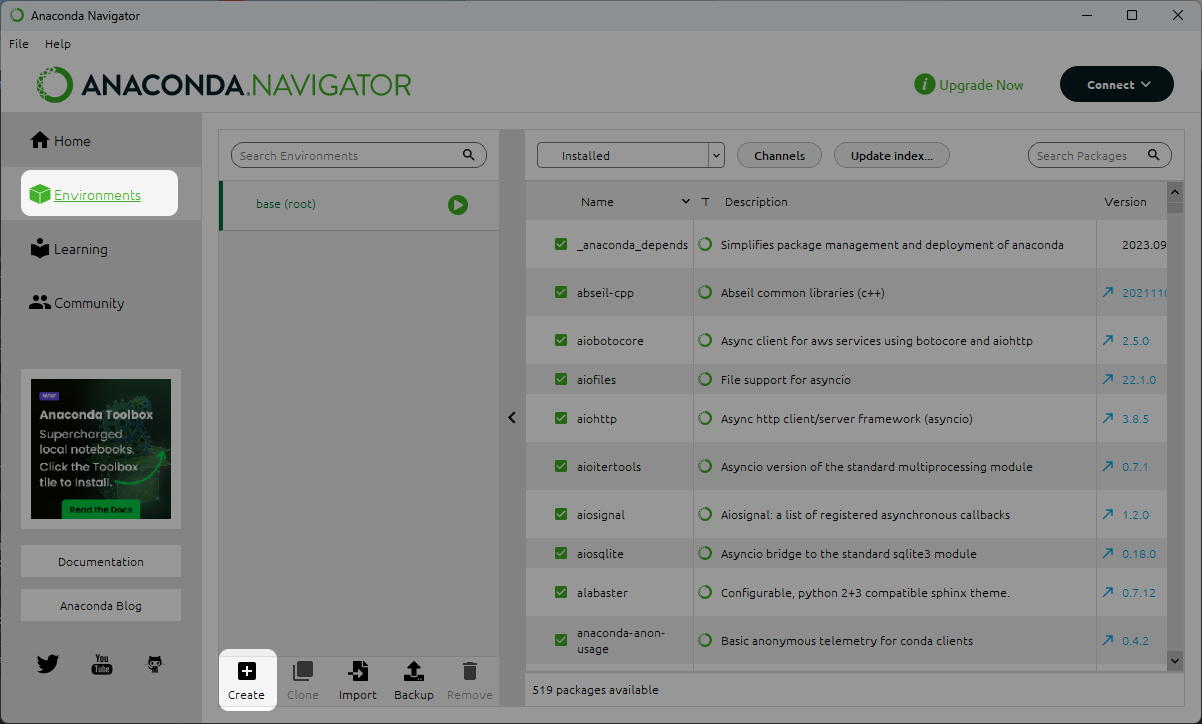Open the Installed package filter dropdown
The width and height of the screenshot is (1202, 724).
[630, 155]
